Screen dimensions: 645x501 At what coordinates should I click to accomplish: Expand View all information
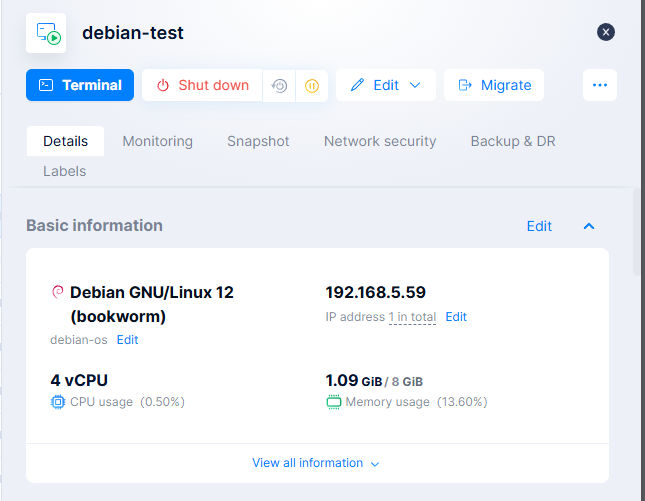[316, 463]
